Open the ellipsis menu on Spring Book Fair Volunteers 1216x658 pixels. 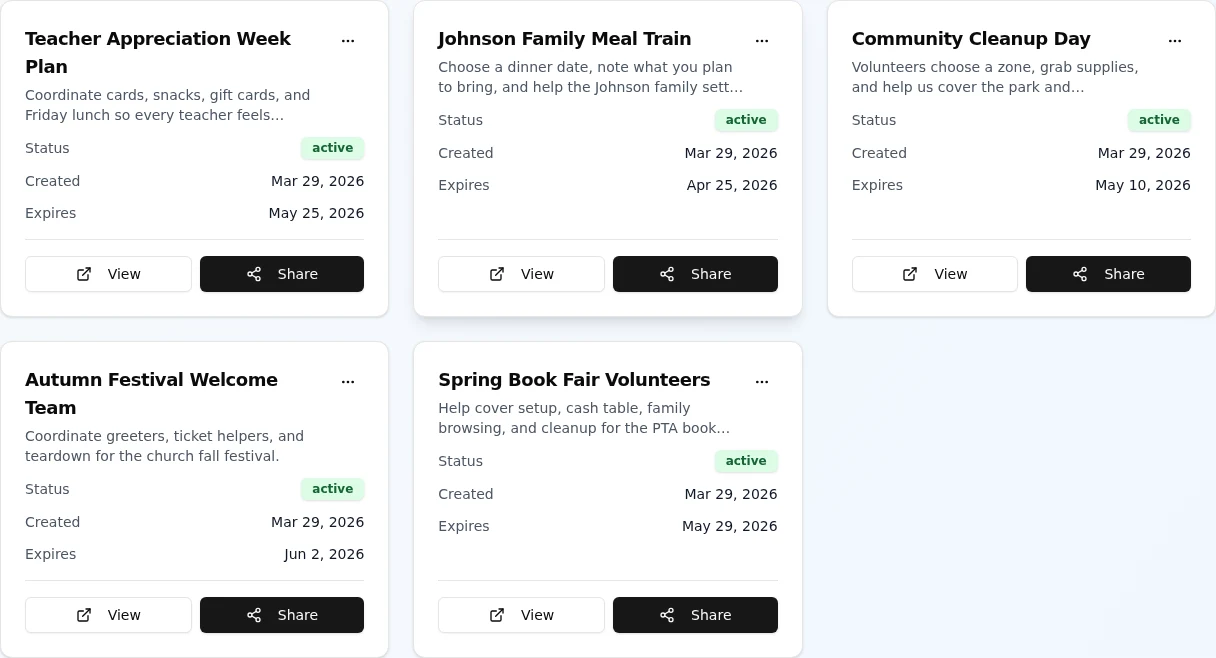pos(762,381)
